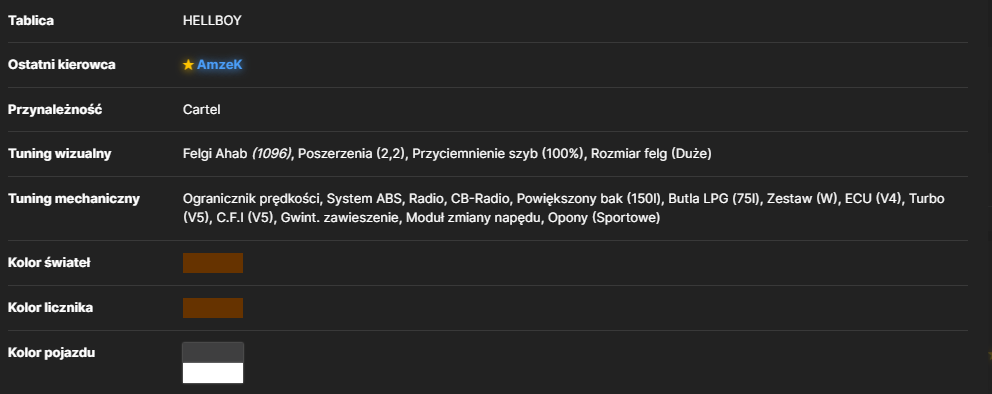This screenshot has height=394, width=992.
Task: Click the Tuning mechaniczny label
Action: point(73,199)
